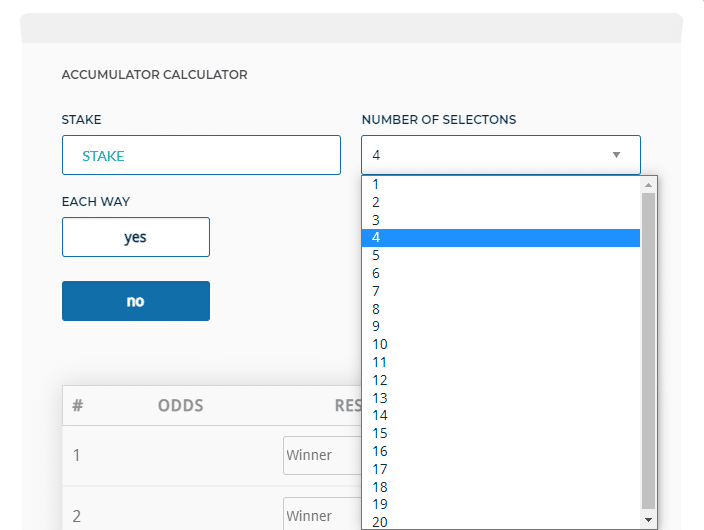This screenshot has height=530, width=704.
Task: Pick option 10 in the dropdown list
Action: pyautogui.click(x=501, y=344)
